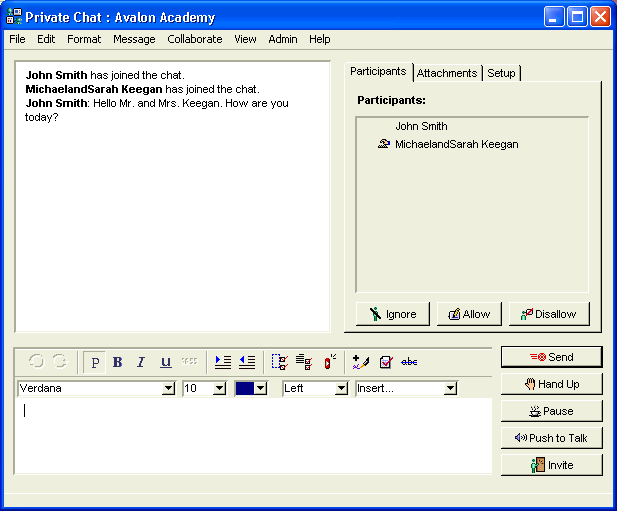
Task: Select MichaelandSarah Keegan in participants list
Action: click(456, 144)
